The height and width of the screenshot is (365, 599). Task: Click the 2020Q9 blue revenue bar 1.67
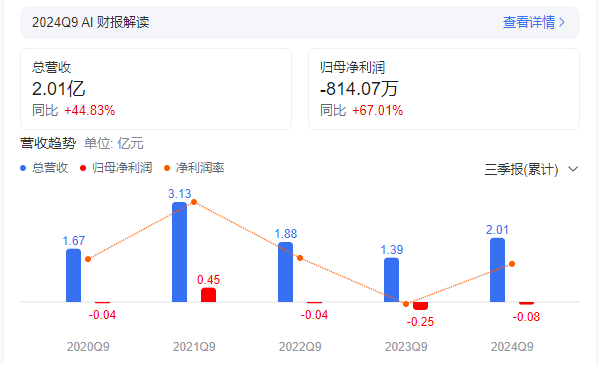pyautogui.click(x=73, y=275)
